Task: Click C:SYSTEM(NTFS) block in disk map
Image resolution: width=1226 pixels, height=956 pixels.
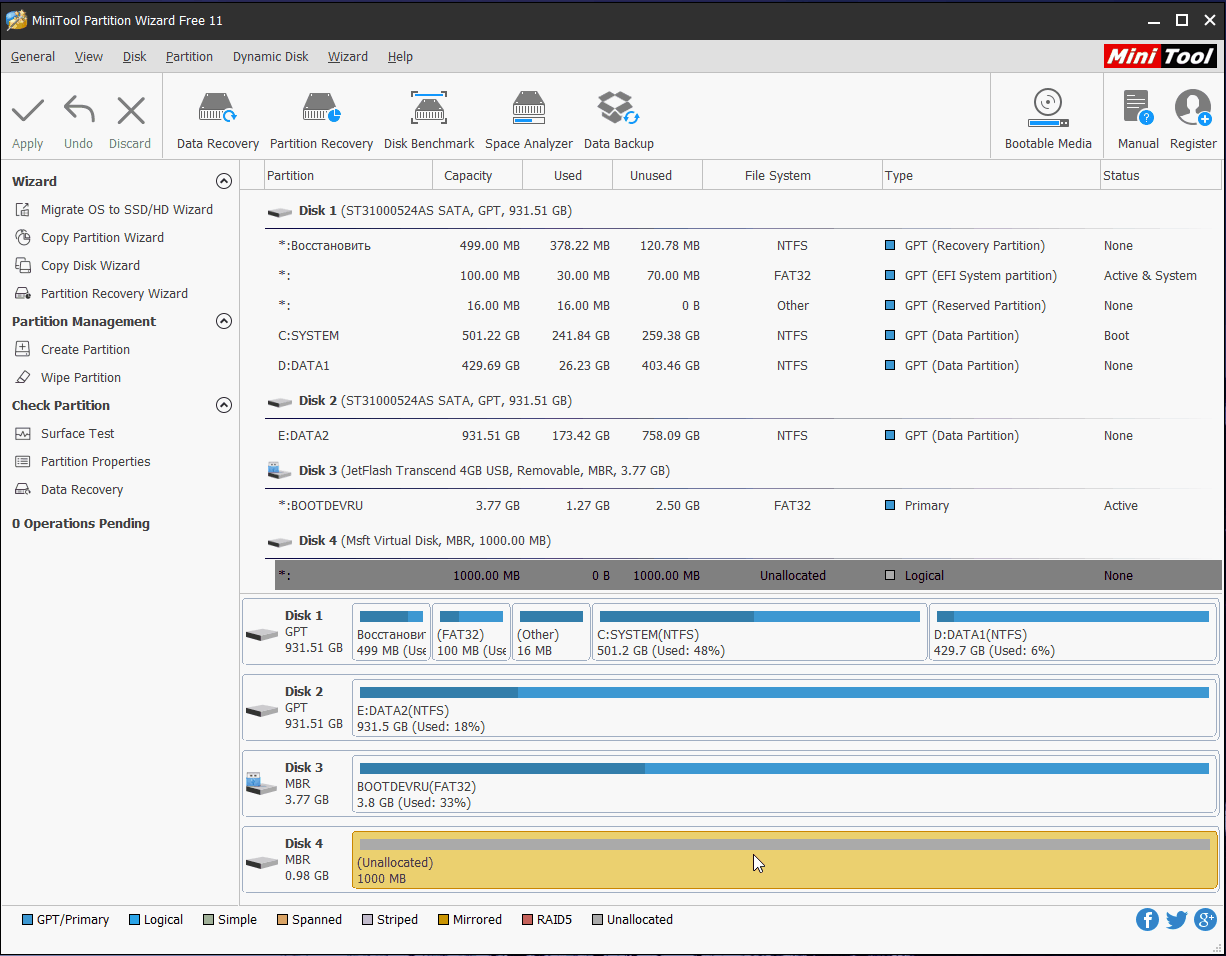Action: [760, 632]
